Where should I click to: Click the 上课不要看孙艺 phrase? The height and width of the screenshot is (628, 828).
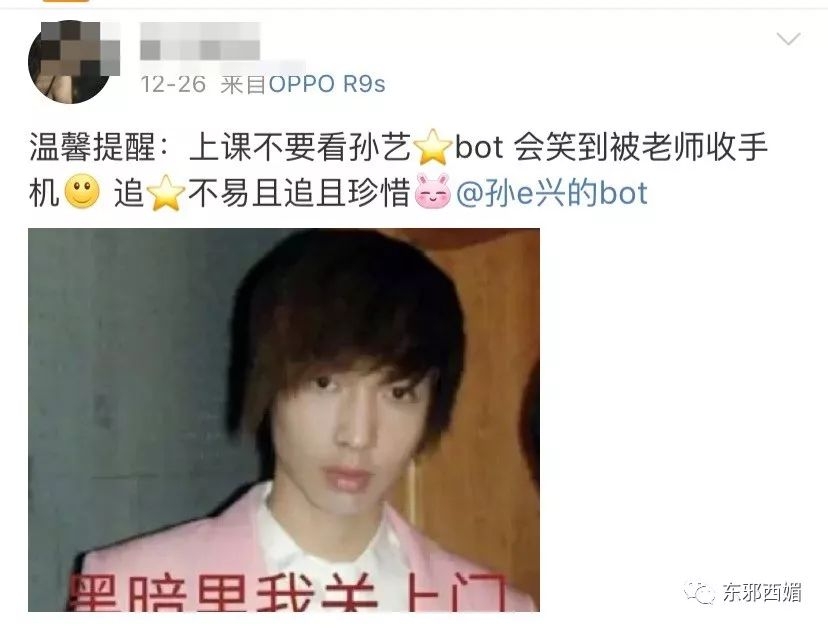300,147
